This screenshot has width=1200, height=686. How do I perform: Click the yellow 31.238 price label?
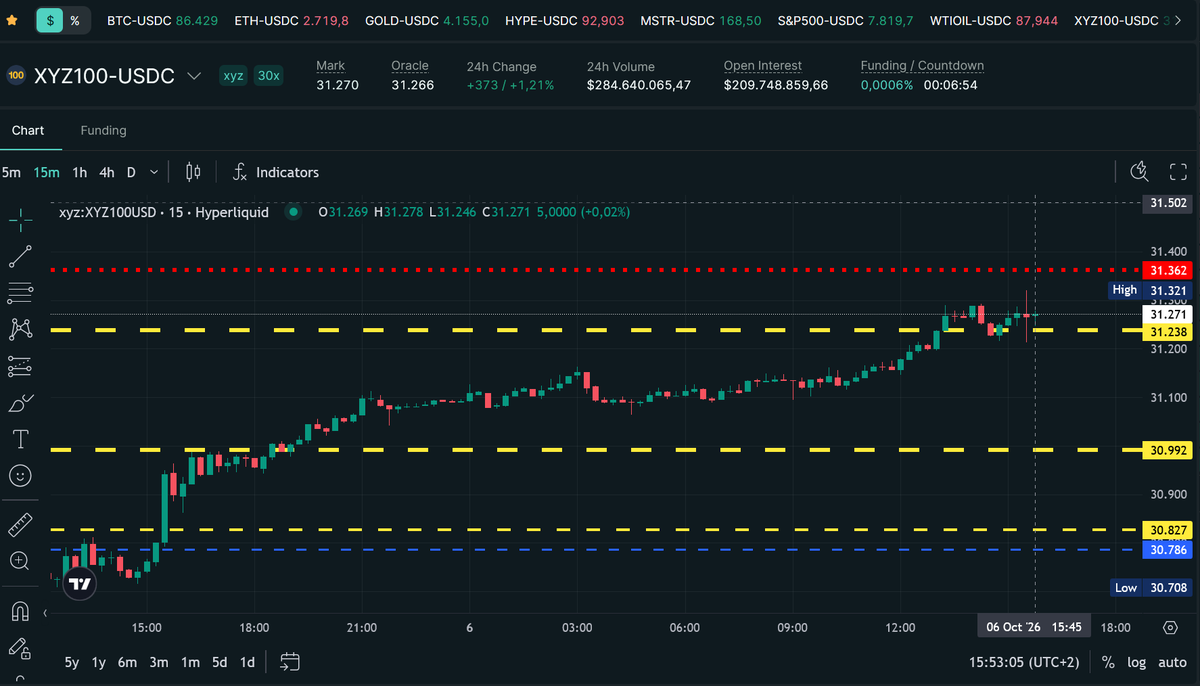coord(1169,331)
